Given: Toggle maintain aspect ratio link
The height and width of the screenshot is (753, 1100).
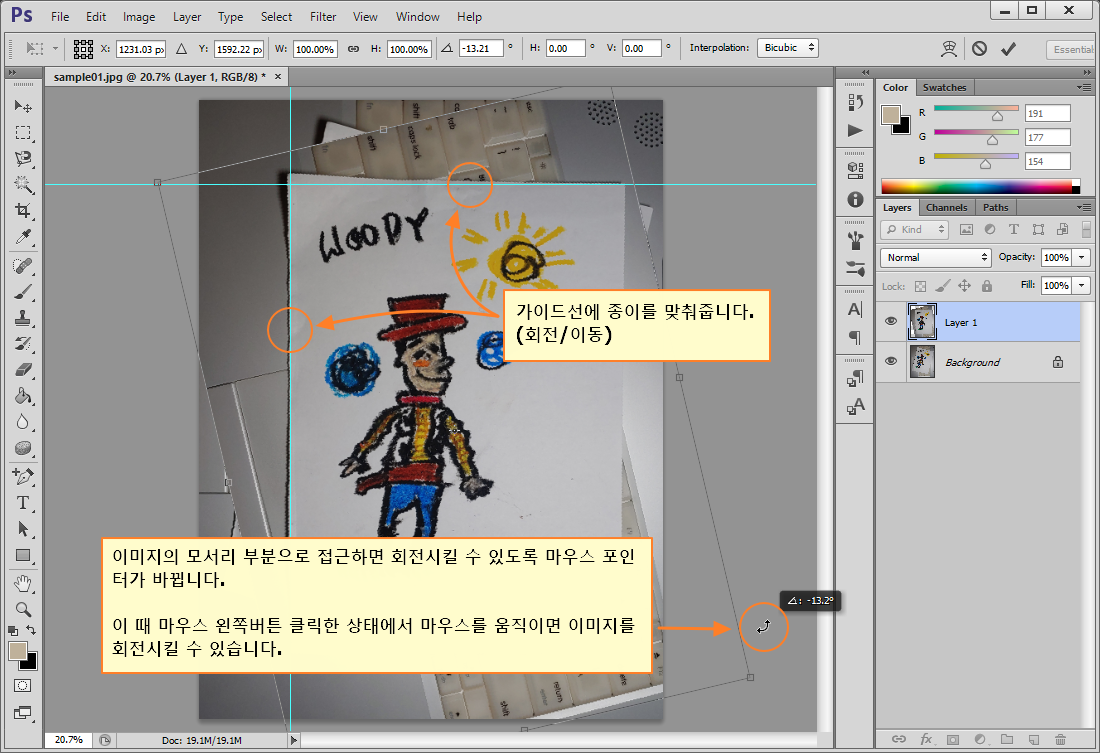Looking at the screenshot, I should [354, 48].
